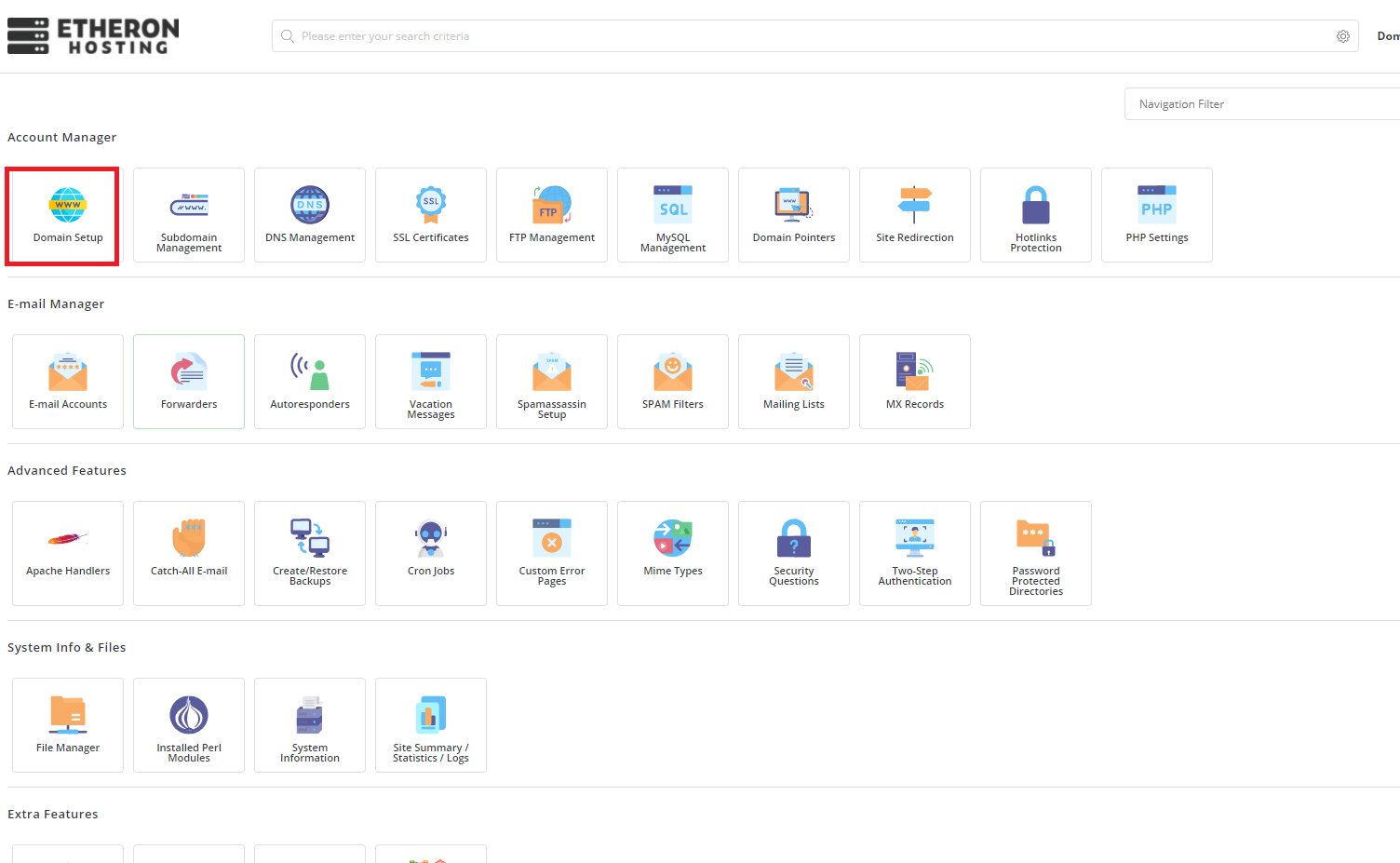Click the search criteria input field
Screen dimensions: 1400x863
801,36
